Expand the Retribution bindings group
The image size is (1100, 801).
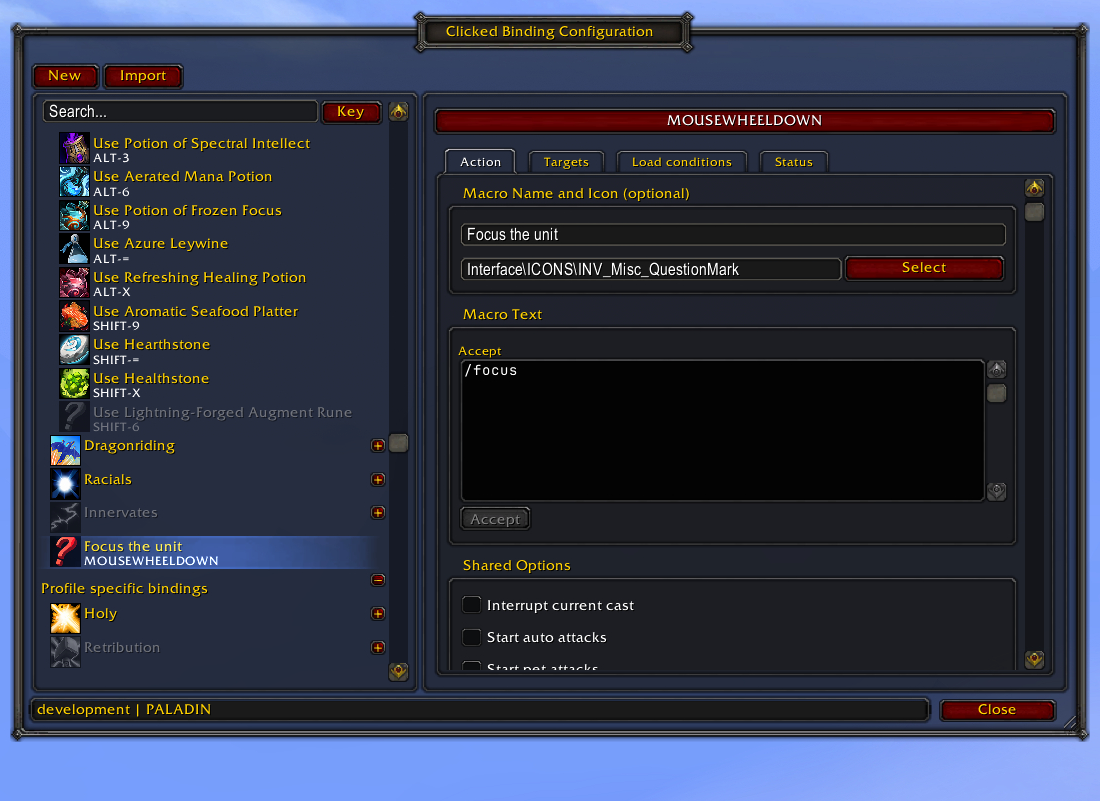click(x=378, y=647)
